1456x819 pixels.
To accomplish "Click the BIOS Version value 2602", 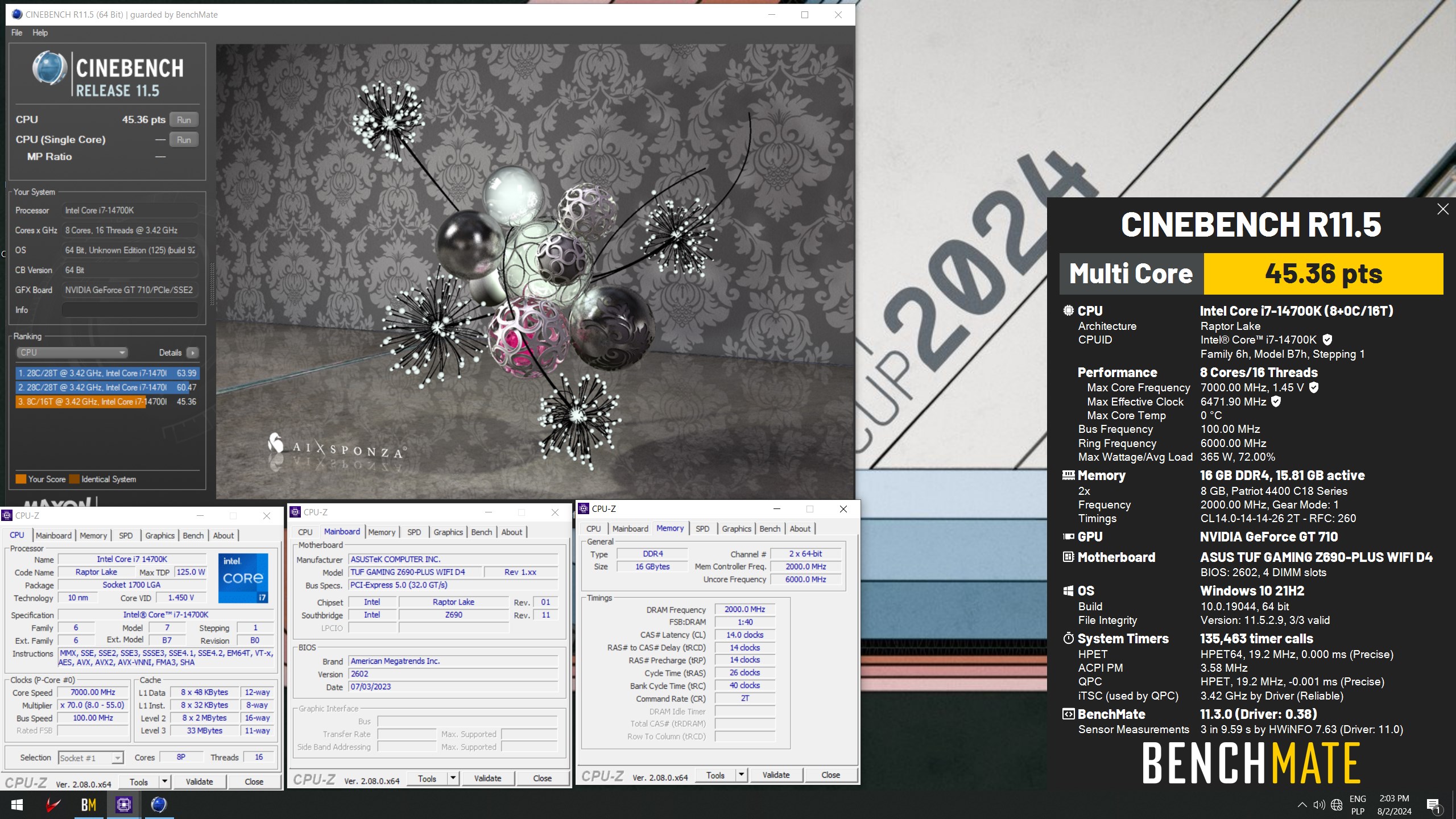I will click(453, 674).
